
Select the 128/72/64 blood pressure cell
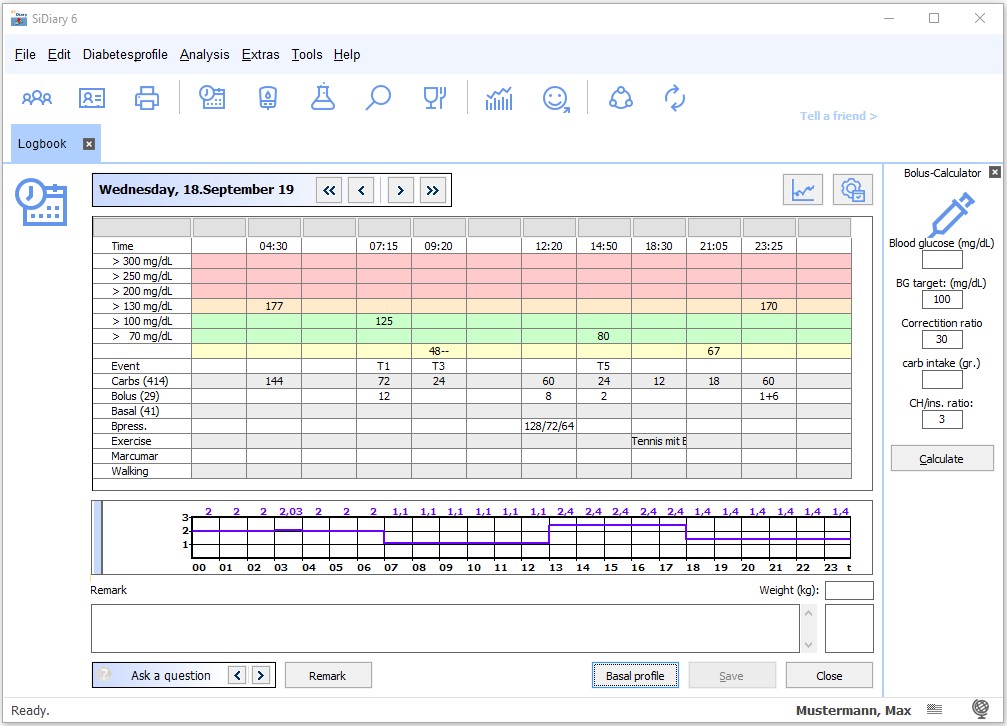click(549, 426)
